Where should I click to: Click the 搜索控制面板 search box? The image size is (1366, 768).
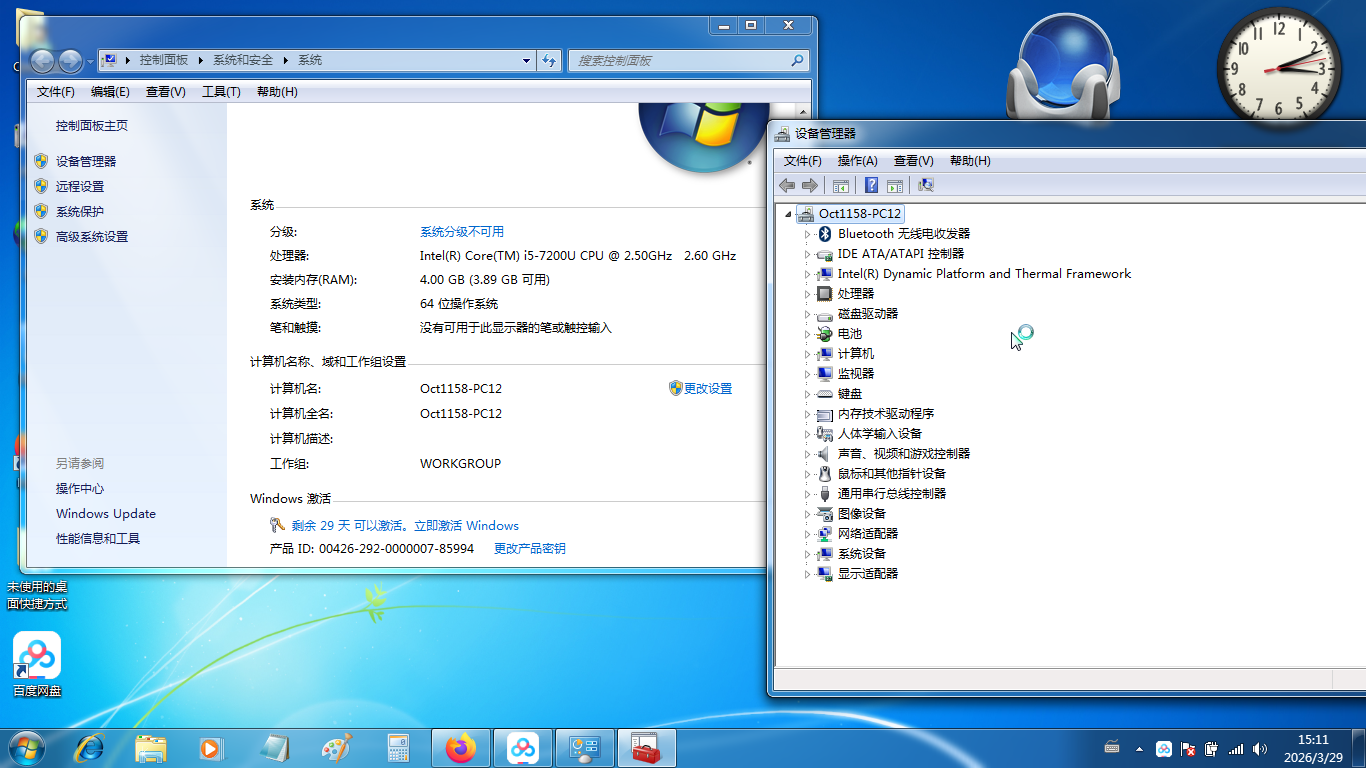pos(680,60)
